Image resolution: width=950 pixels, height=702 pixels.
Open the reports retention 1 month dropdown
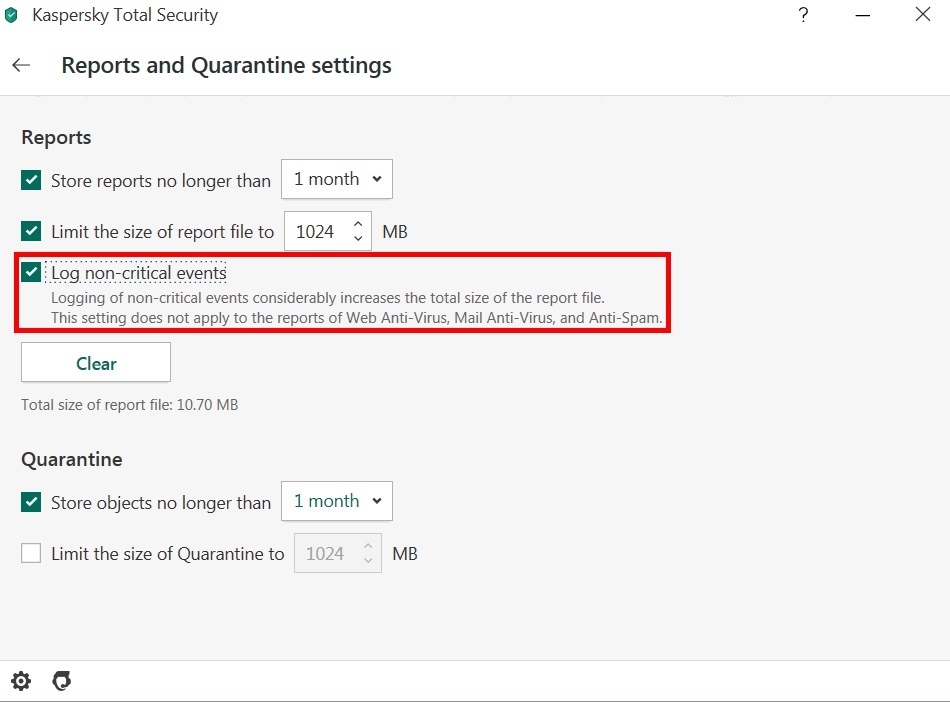337,179
